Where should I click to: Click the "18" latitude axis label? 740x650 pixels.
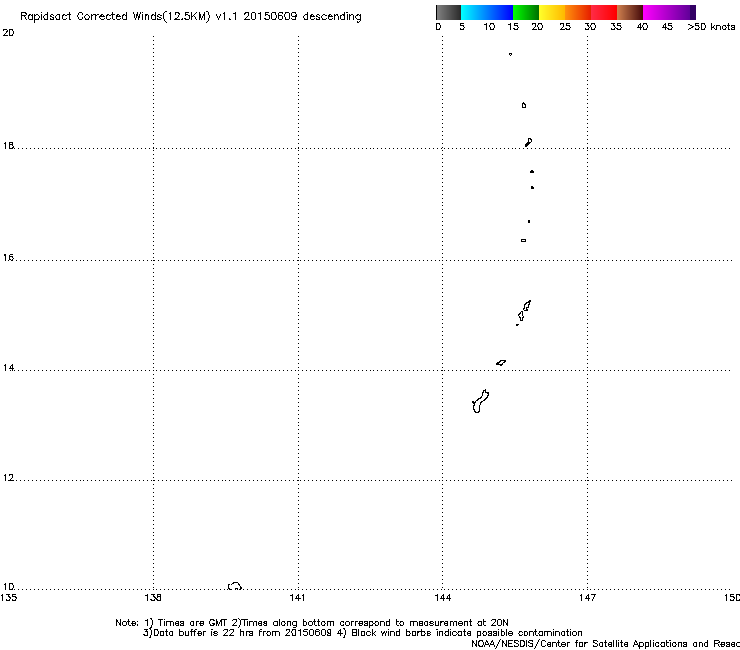tap(8, 145)
